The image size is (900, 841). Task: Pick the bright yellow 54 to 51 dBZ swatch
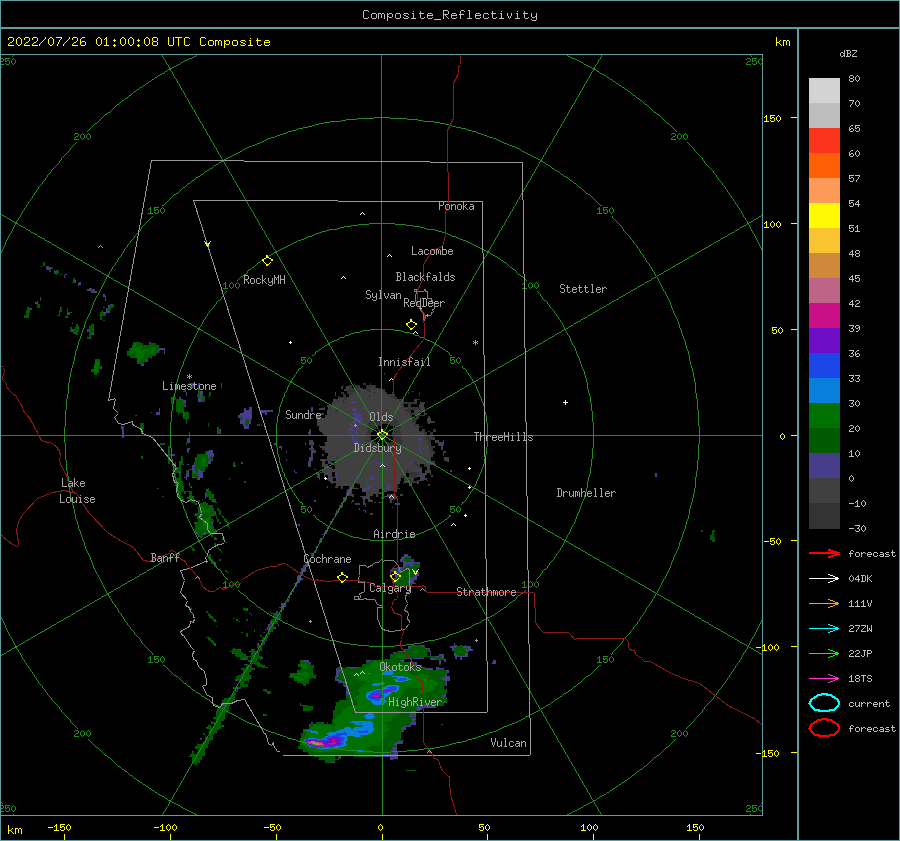tap(824, 215)
